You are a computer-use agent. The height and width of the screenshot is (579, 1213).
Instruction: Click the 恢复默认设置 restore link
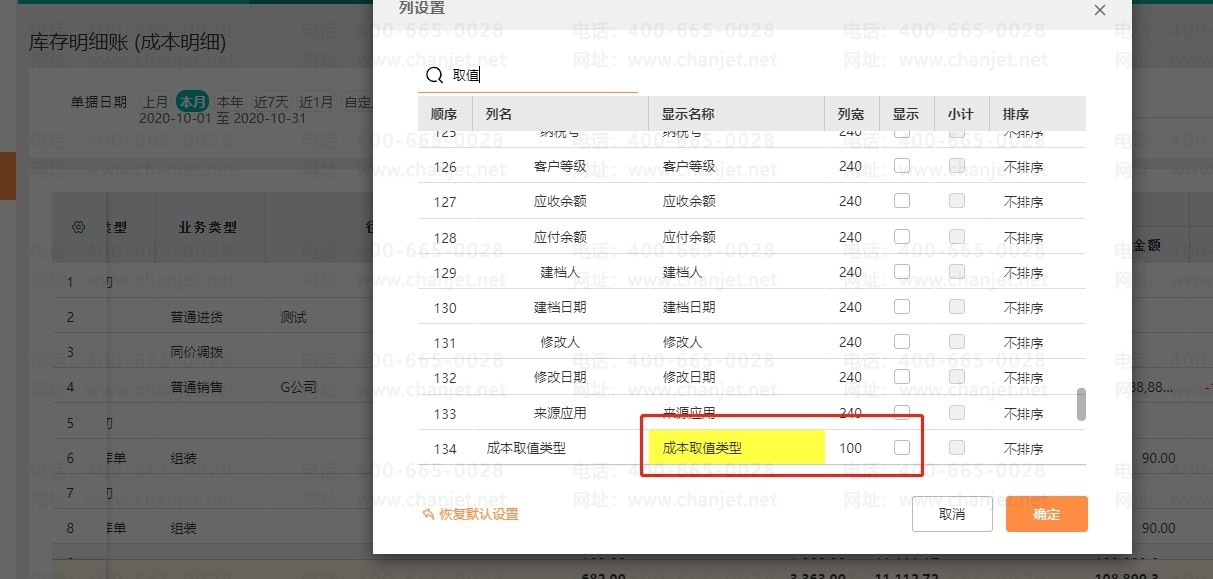(x=470, y=514)
